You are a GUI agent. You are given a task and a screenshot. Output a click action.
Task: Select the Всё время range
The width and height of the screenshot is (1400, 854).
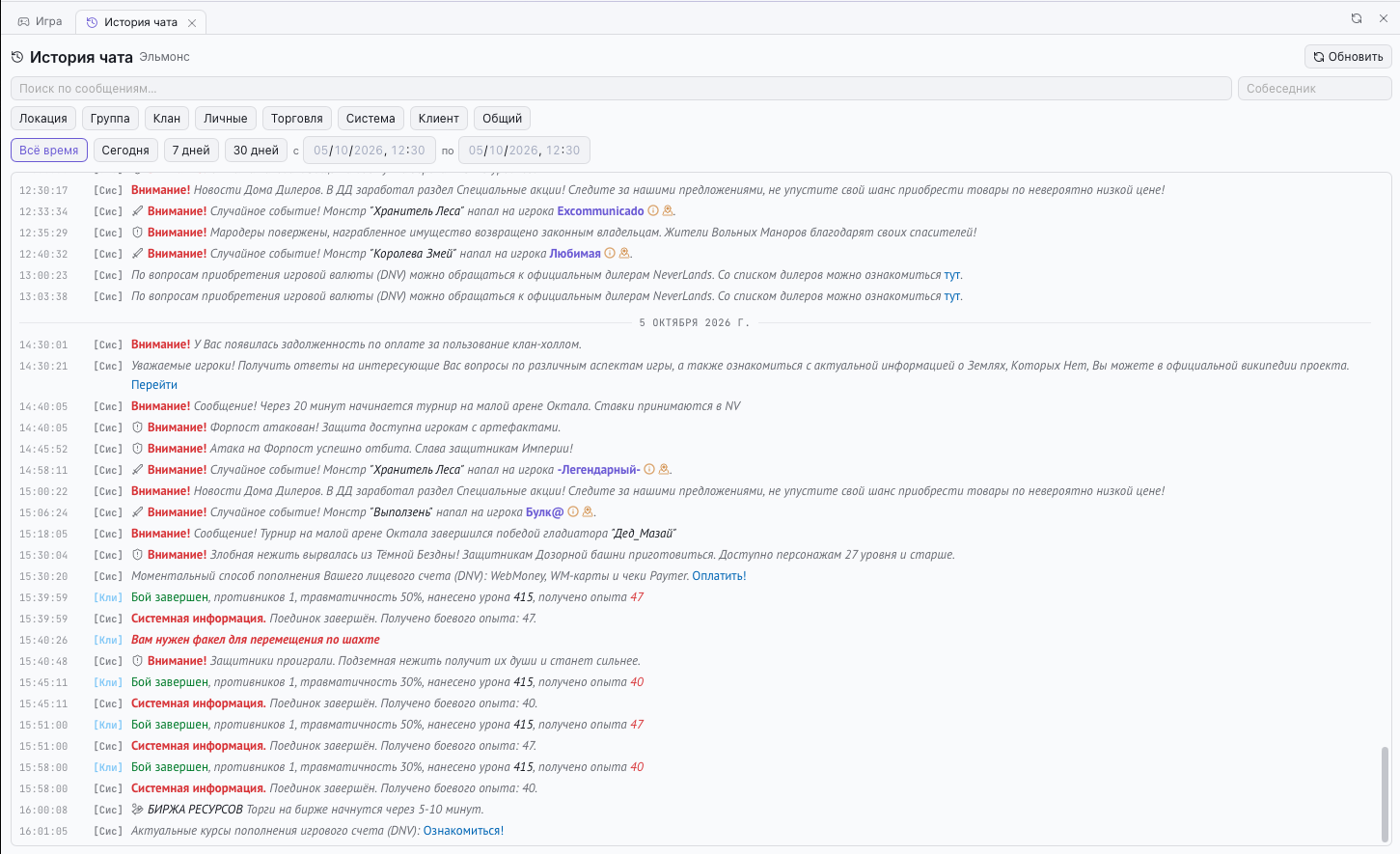pyautogui.click(x=49, y=151)
